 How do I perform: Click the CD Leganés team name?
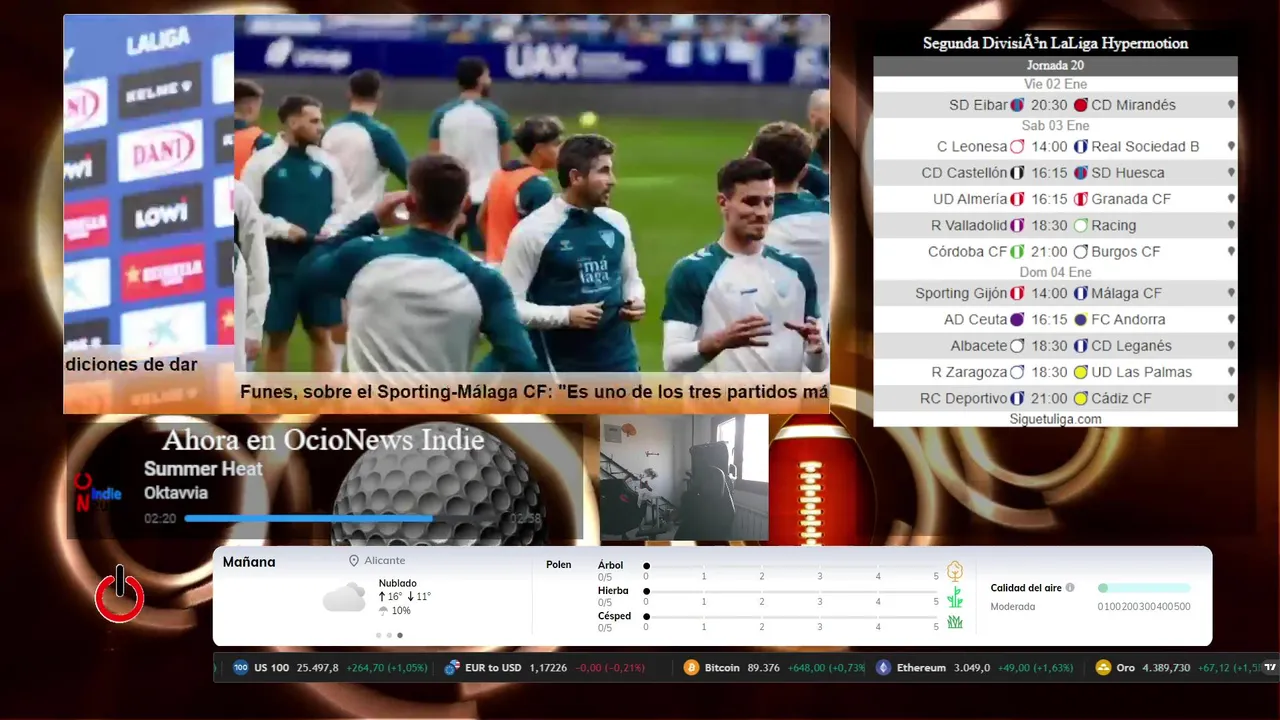(1131, 346)
